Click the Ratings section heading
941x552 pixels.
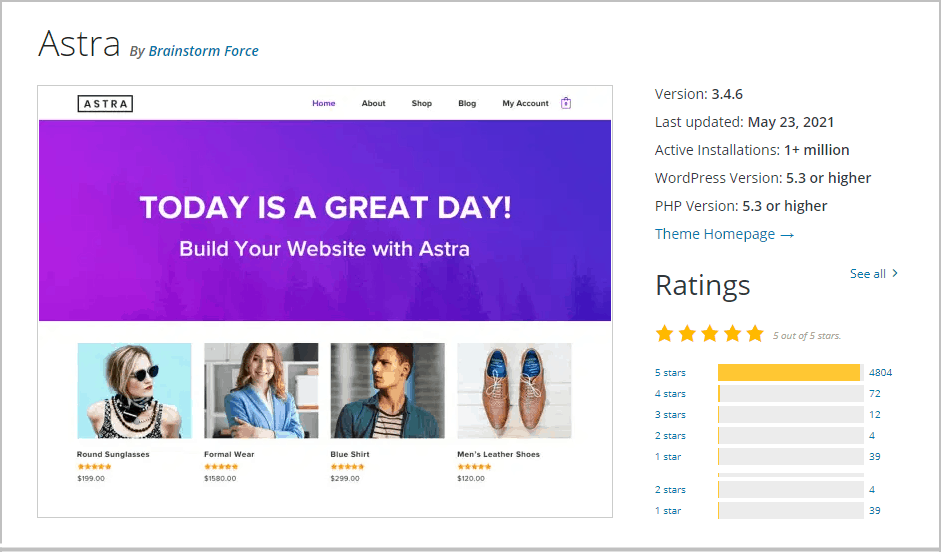coord(703,286)
